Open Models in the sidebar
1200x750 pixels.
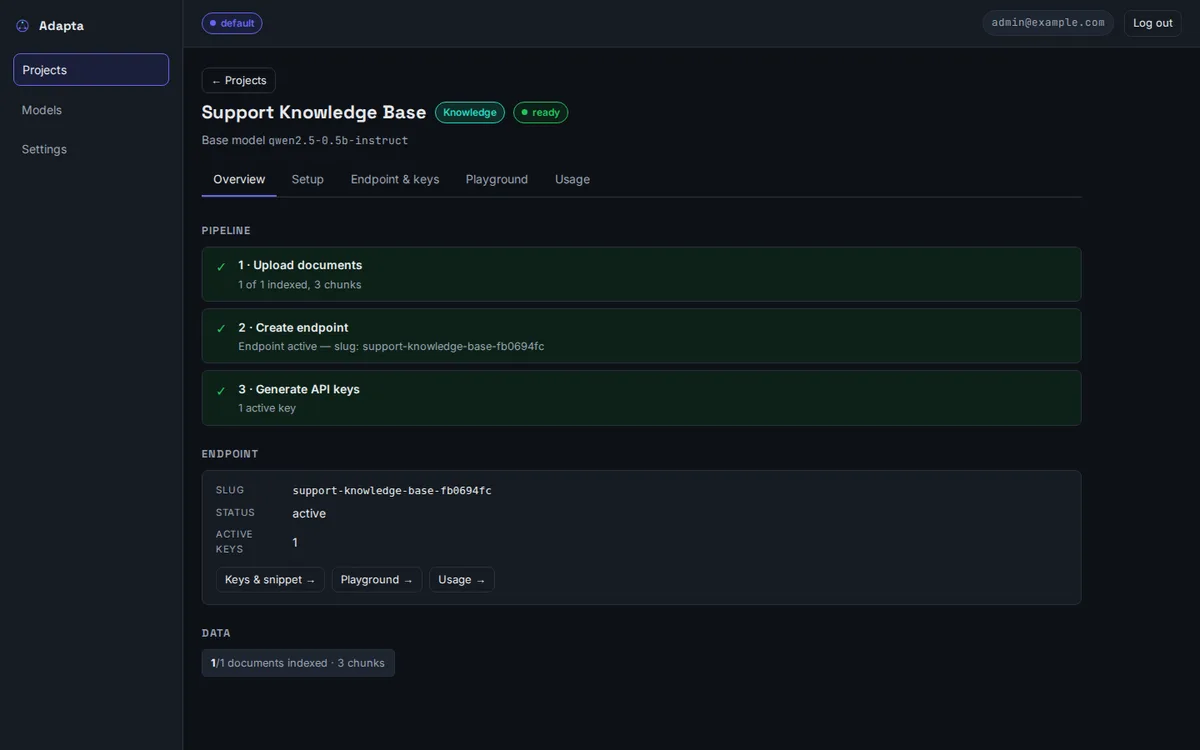(x=91, y=110)
